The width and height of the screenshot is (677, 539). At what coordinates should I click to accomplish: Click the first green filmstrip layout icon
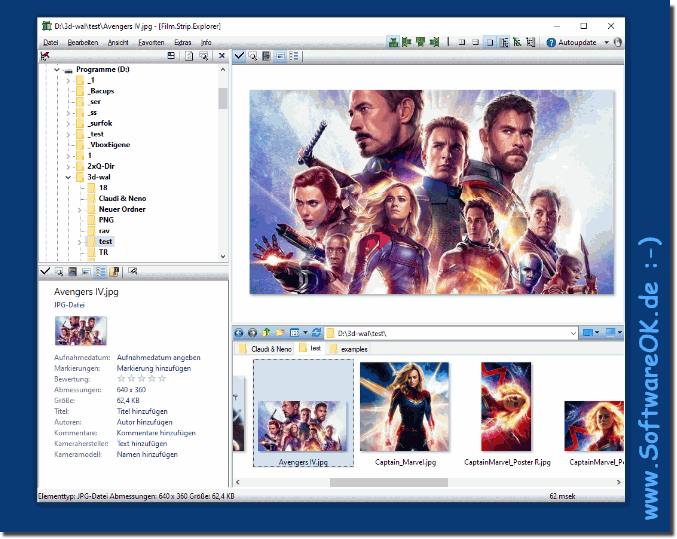point(393,42)
